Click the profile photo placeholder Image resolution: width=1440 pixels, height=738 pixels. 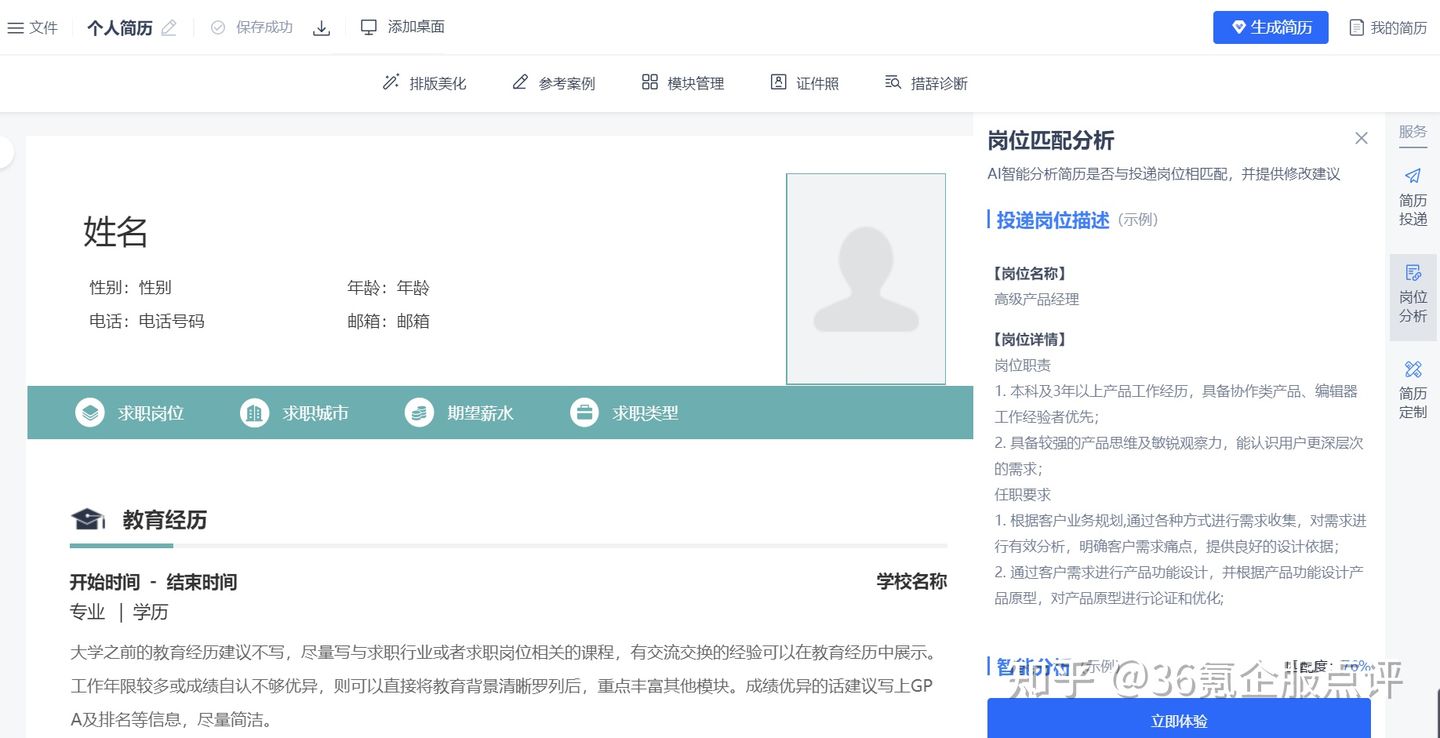pos(866,278)
